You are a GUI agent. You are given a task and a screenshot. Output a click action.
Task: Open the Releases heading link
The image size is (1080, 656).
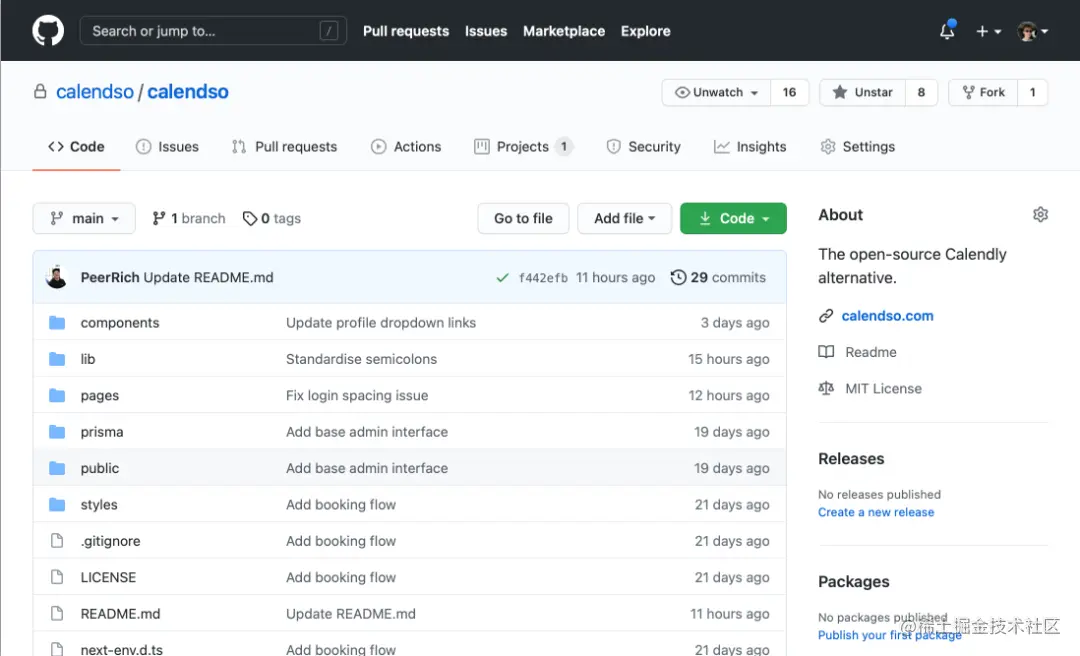pyautogui.click(x=851, y=459)
